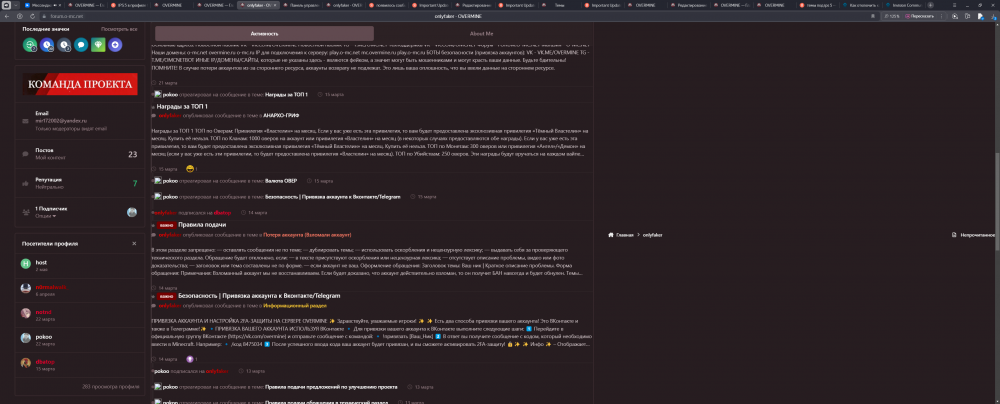1000x404 pixels.
Task: Open topic 'Награды за ТОП 1' heading
Action: (182, 106)
